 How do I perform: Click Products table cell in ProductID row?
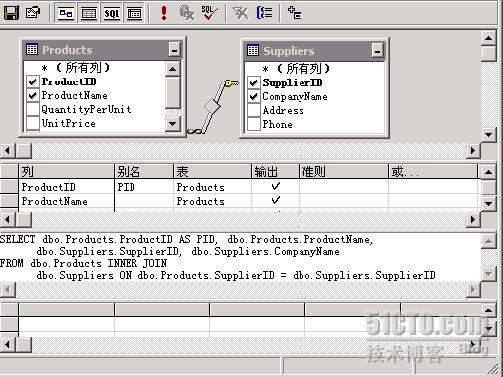(x=212, y=187)
